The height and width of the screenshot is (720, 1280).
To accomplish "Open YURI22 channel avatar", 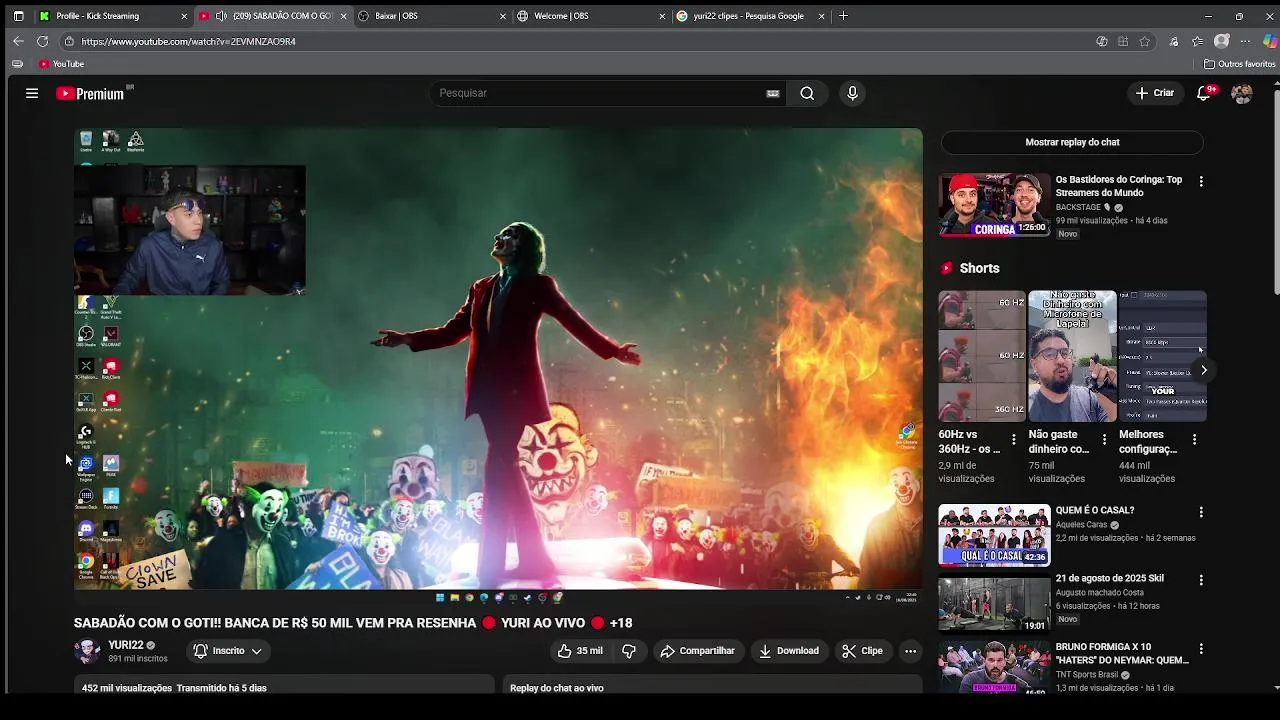I will point(87,651).
